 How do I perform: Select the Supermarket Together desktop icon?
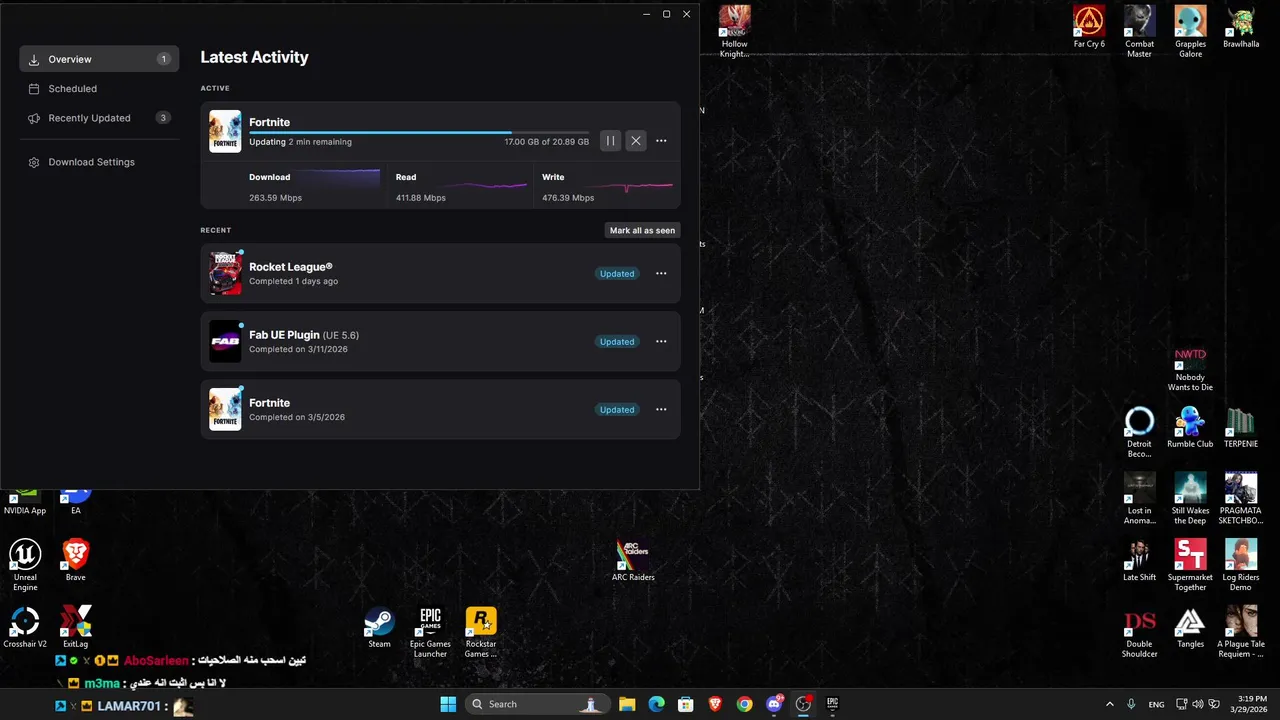point(1190,566)
